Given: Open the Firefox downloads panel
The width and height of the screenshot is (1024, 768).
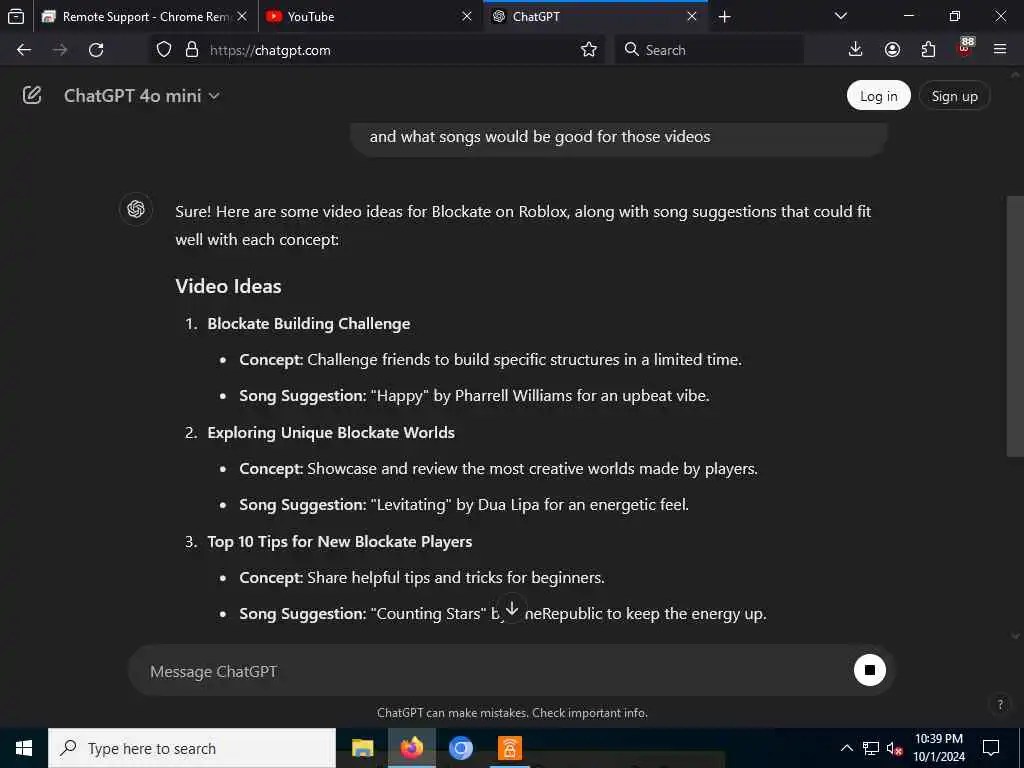Looking at the screenshot, I should 855,50.
